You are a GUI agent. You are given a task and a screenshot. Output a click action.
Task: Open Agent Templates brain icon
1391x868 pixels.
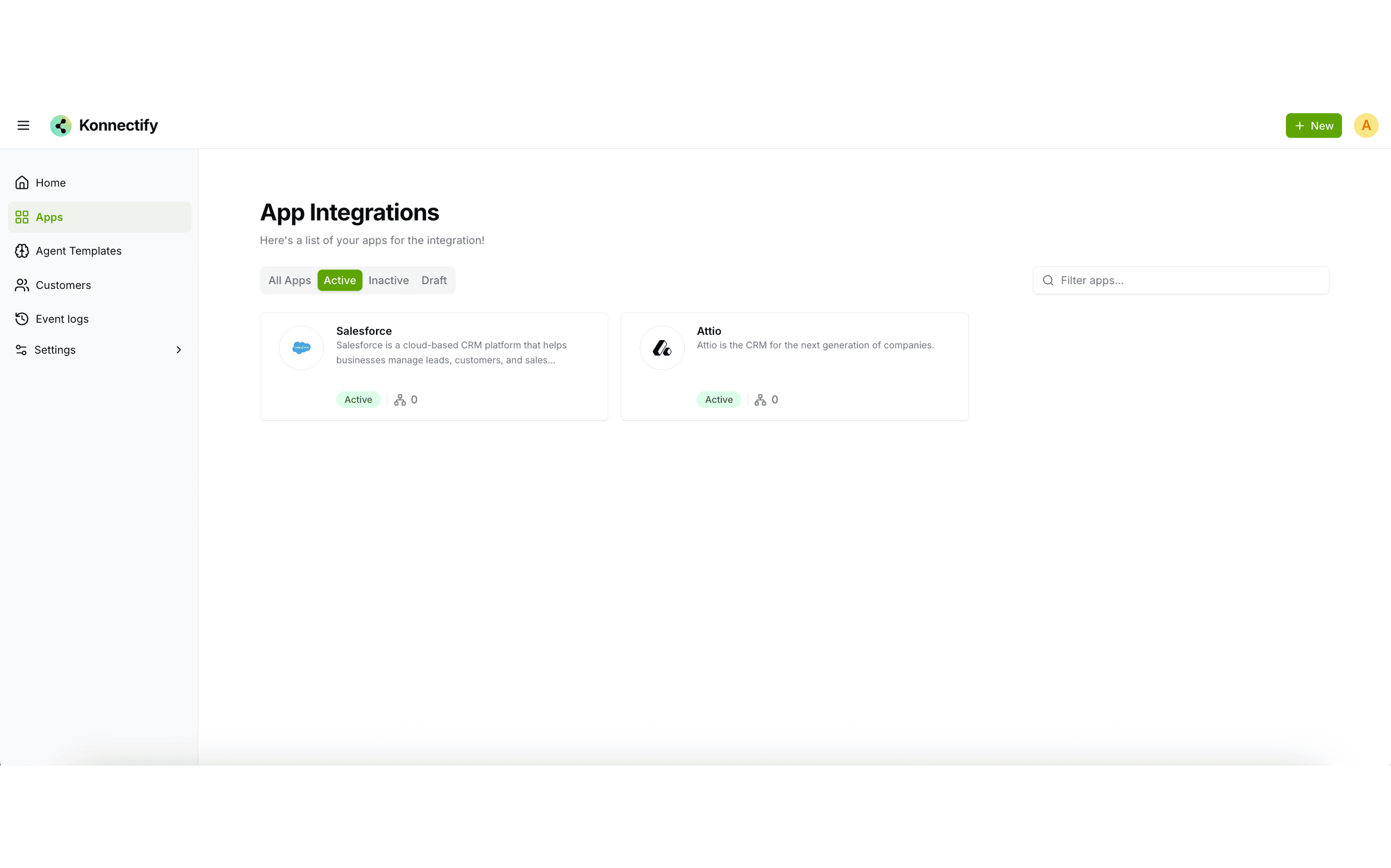tap(22, 251)
